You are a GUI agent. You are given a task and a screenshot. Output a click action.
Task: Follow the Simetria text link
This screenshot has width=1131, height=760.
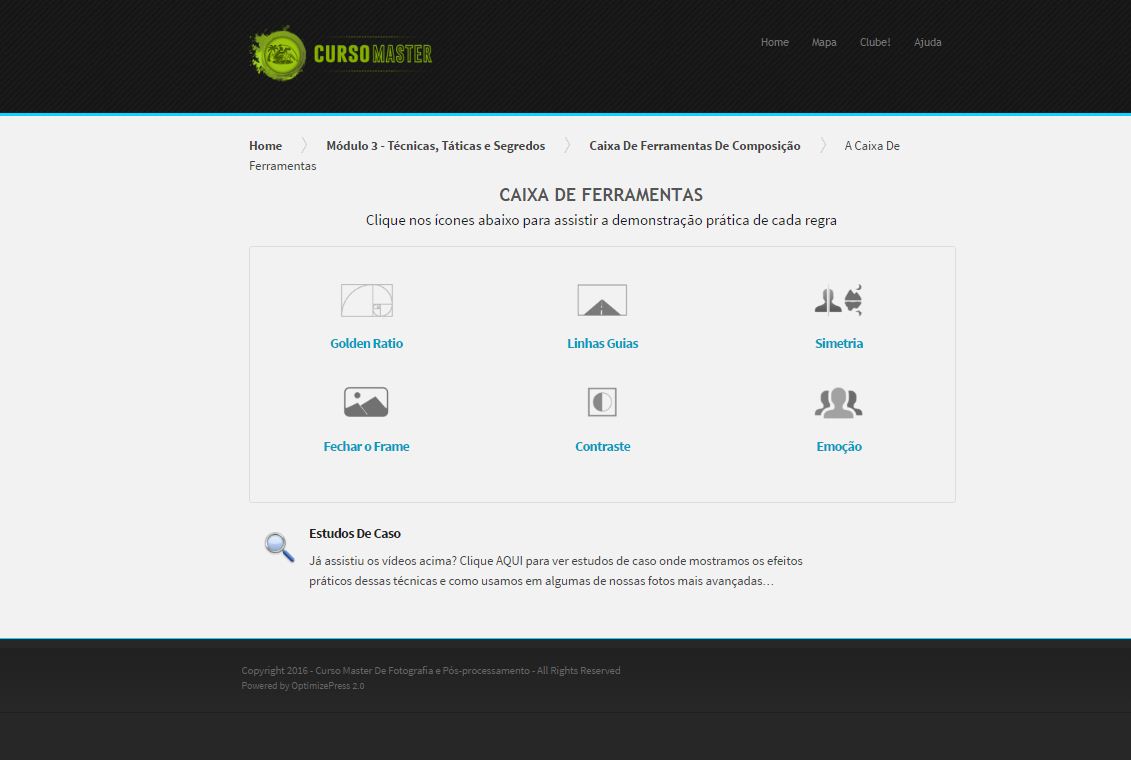[838, 343]
